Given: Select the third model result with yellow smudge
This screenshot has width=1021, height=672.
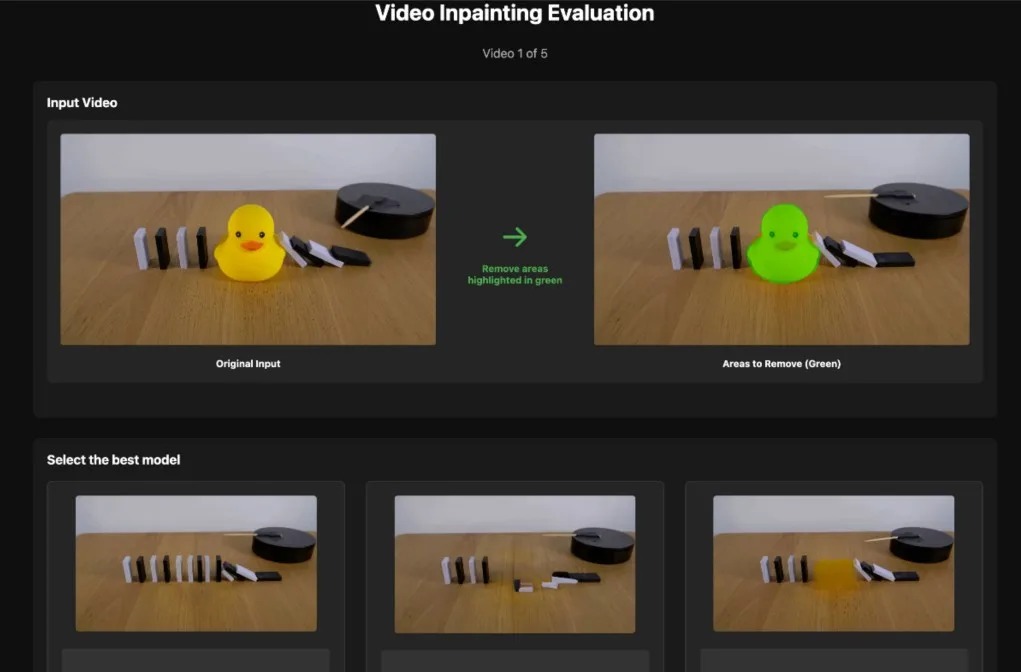Looking at the screenshot, I should point(833,563).
